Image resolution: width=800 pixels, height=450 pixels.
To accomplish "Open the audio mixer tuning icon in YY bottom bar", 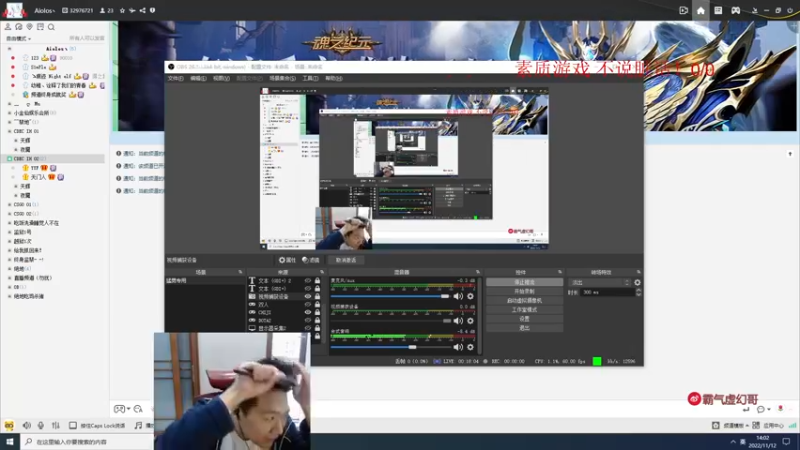I will [56, 425].
